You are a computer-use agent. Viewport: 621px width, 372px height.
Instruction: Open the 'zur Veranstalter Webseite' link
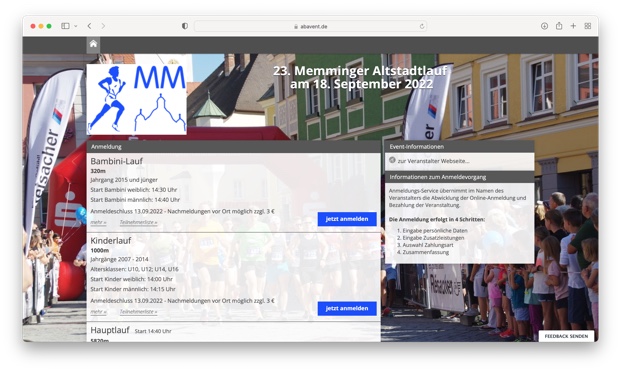(x=433, y=161)
